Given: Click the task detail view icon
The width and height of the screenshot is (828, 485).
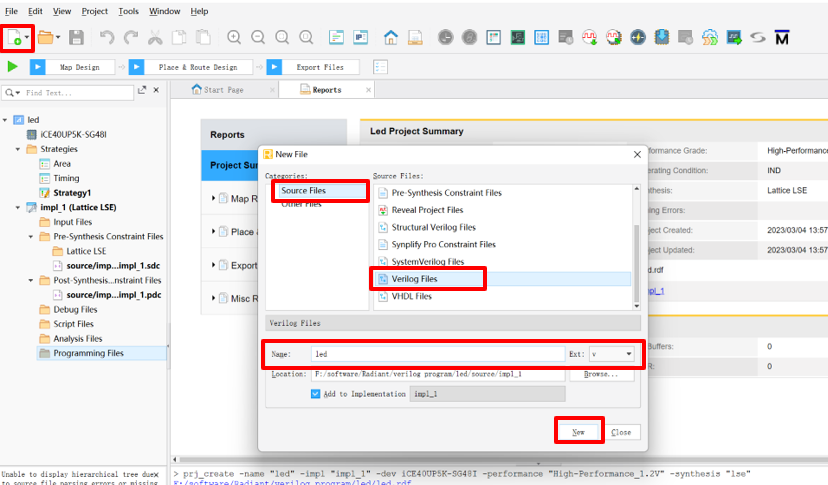Looking at the screenshot, I should click(x=380, y=67).
